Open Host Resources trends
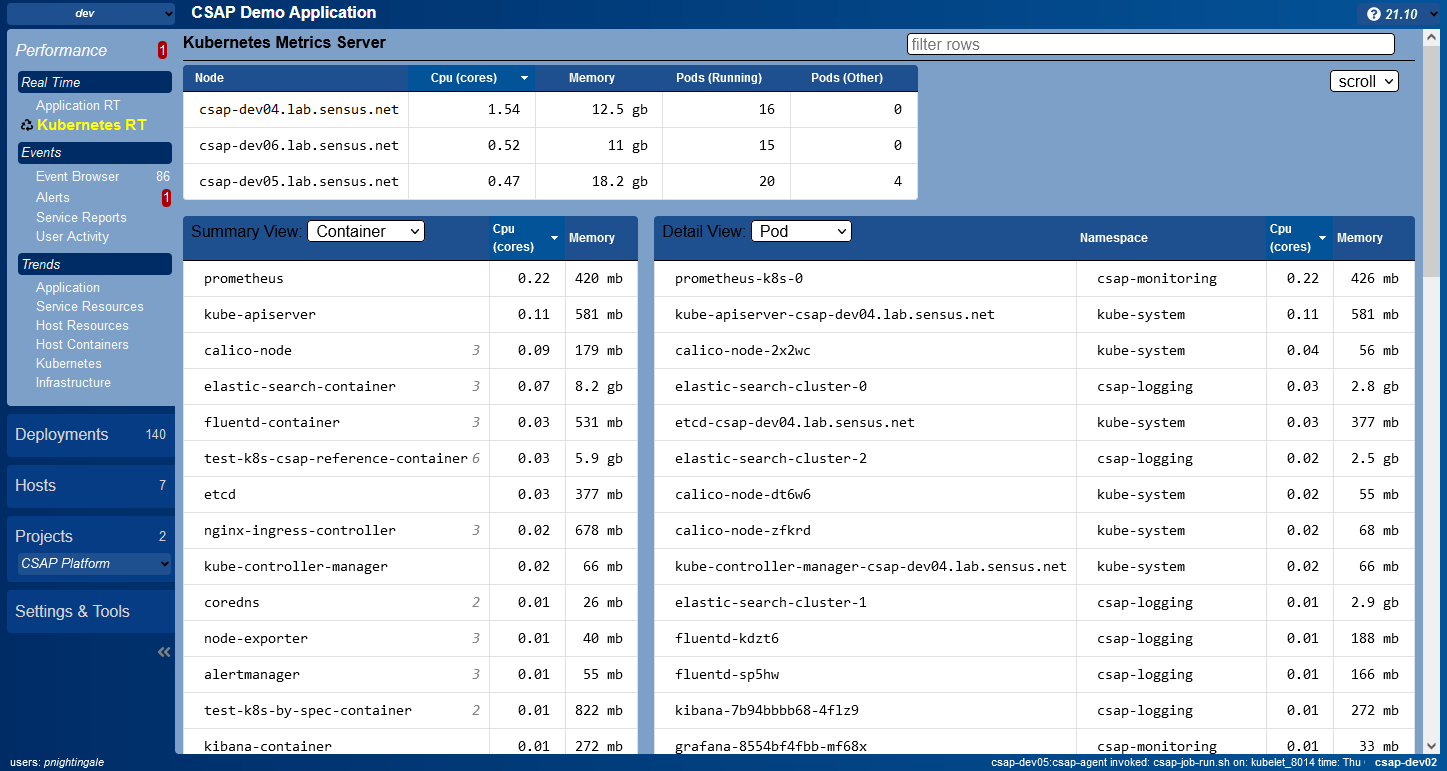The image size is (1447, 771). (x=82, y=325)
